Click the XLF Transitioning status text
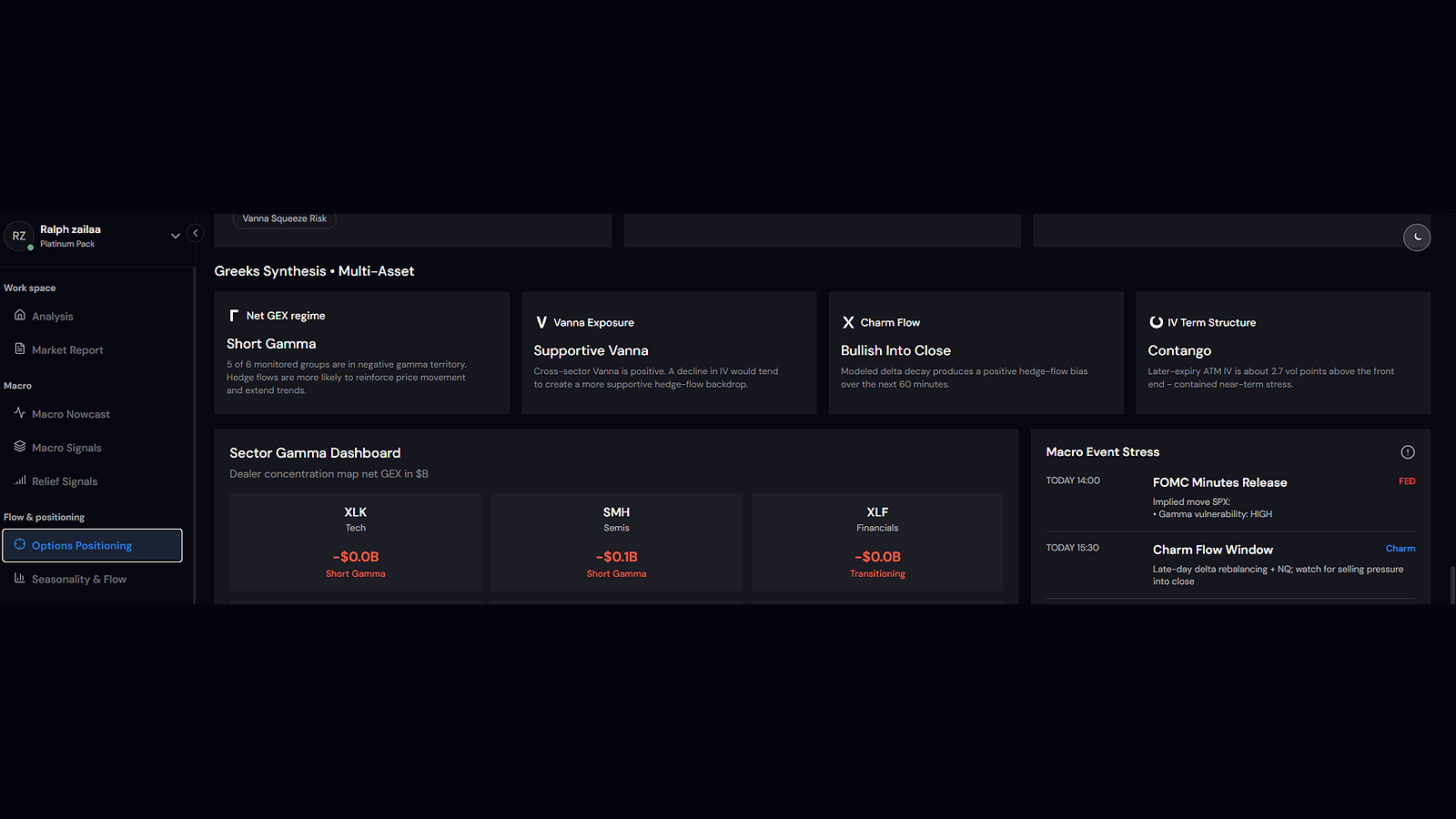Screen dimensions: 1456x819 point(877,574)
